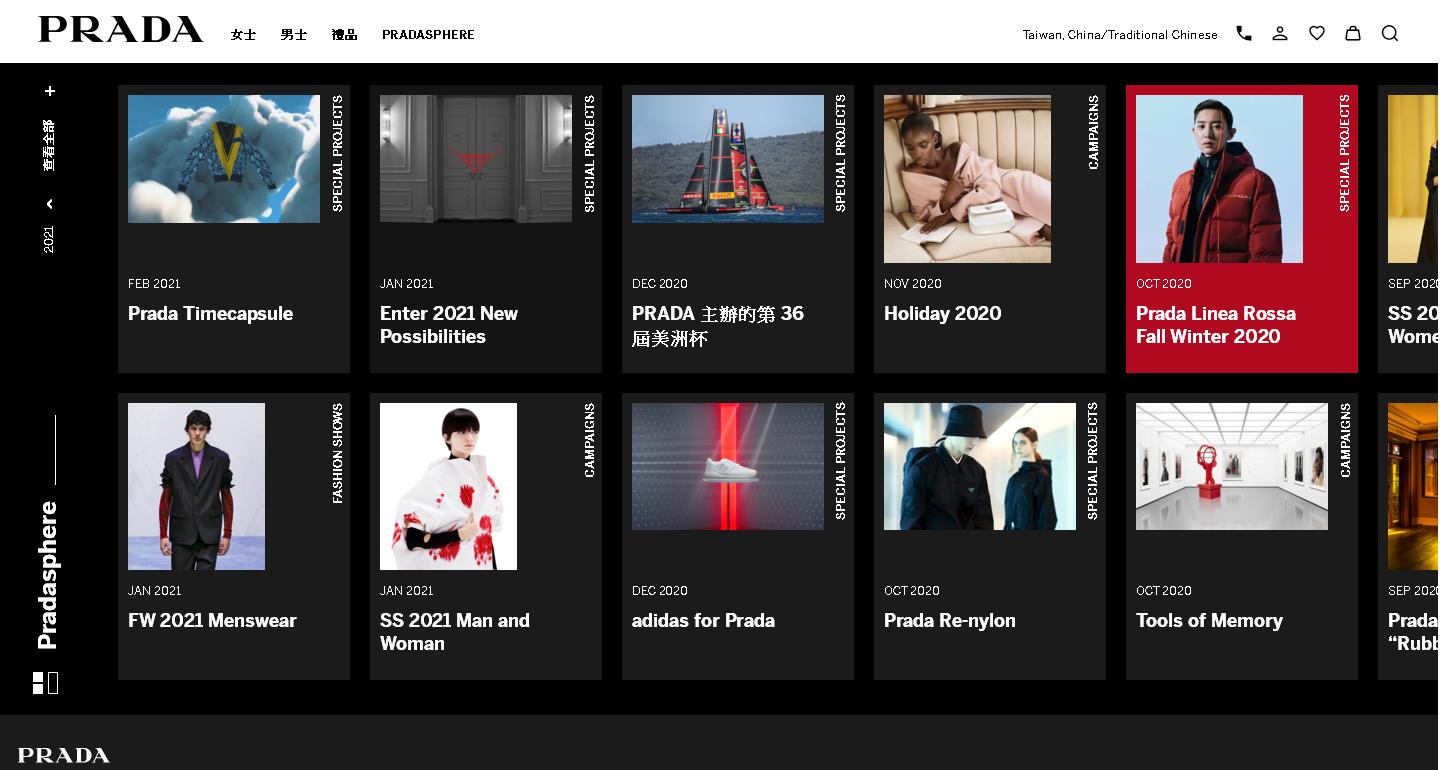Expand the 2021 year selector chevron
The width and height of the screenshot is (1448, 770).
coord(49,204)
